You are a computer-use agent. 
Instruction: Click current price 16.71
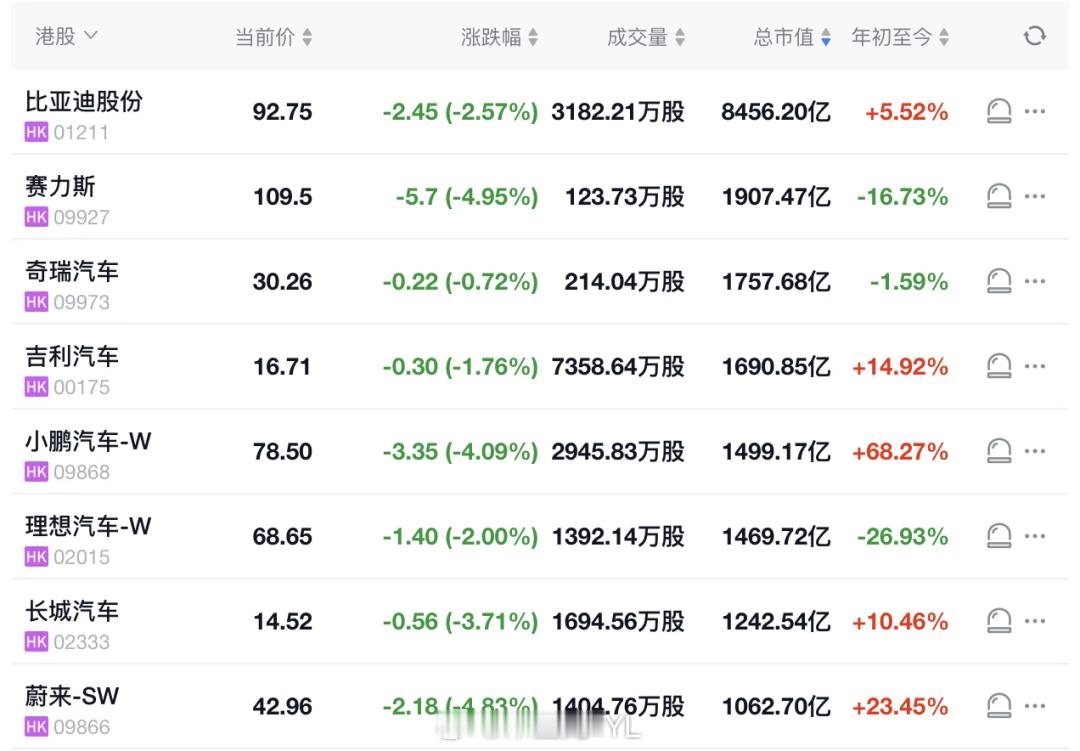(x=282, y=367)
